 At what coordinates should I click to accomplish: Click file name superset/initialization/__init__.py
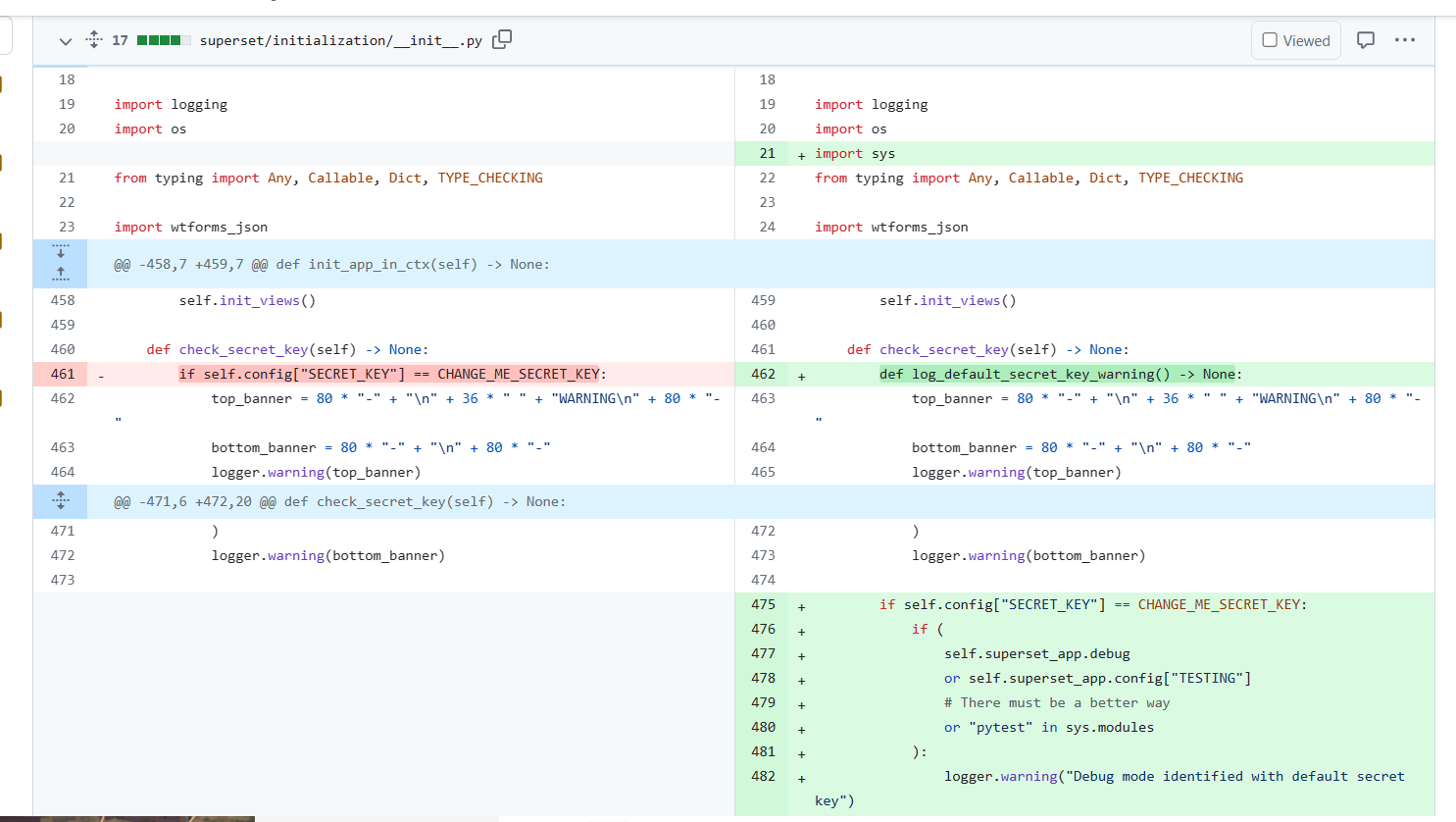(341, 40)
